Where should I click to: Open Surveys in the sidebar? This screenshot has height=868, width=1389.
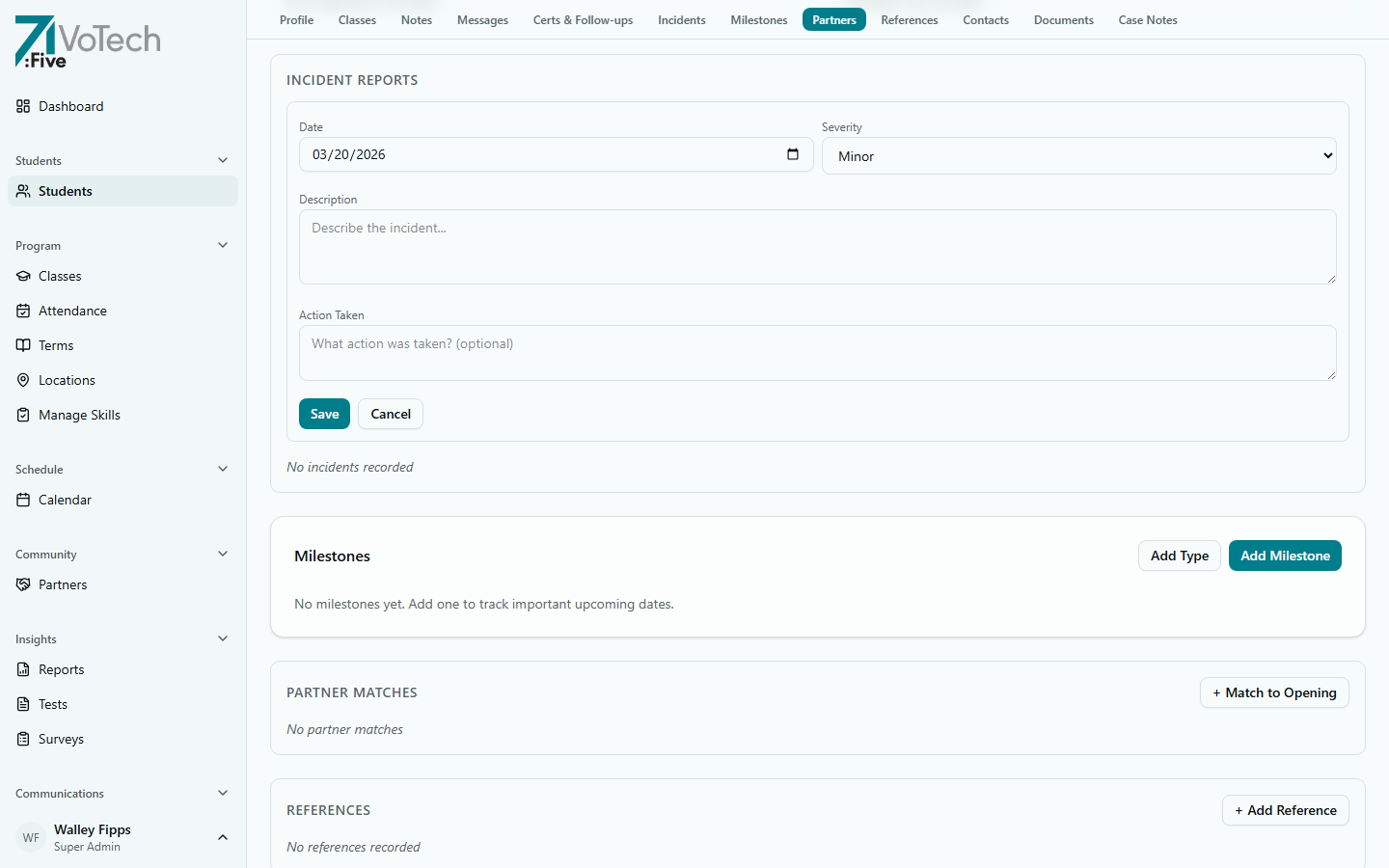[x=60, y=739]
